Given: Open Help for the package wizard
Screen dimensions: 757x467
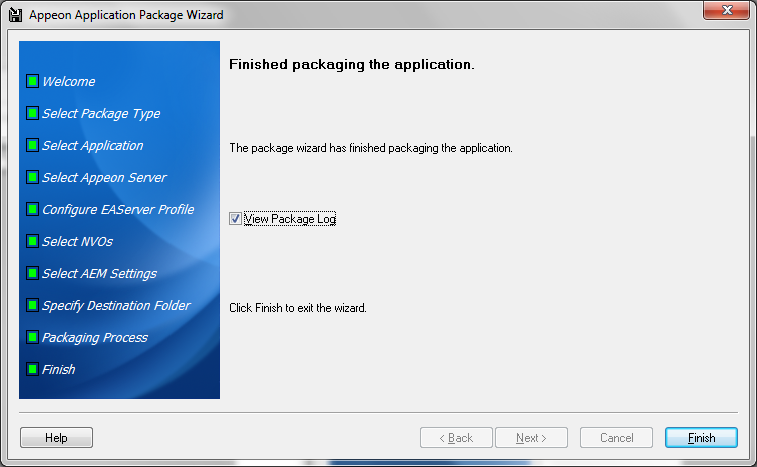Looking at the screenshot, I should click(56, 438).
